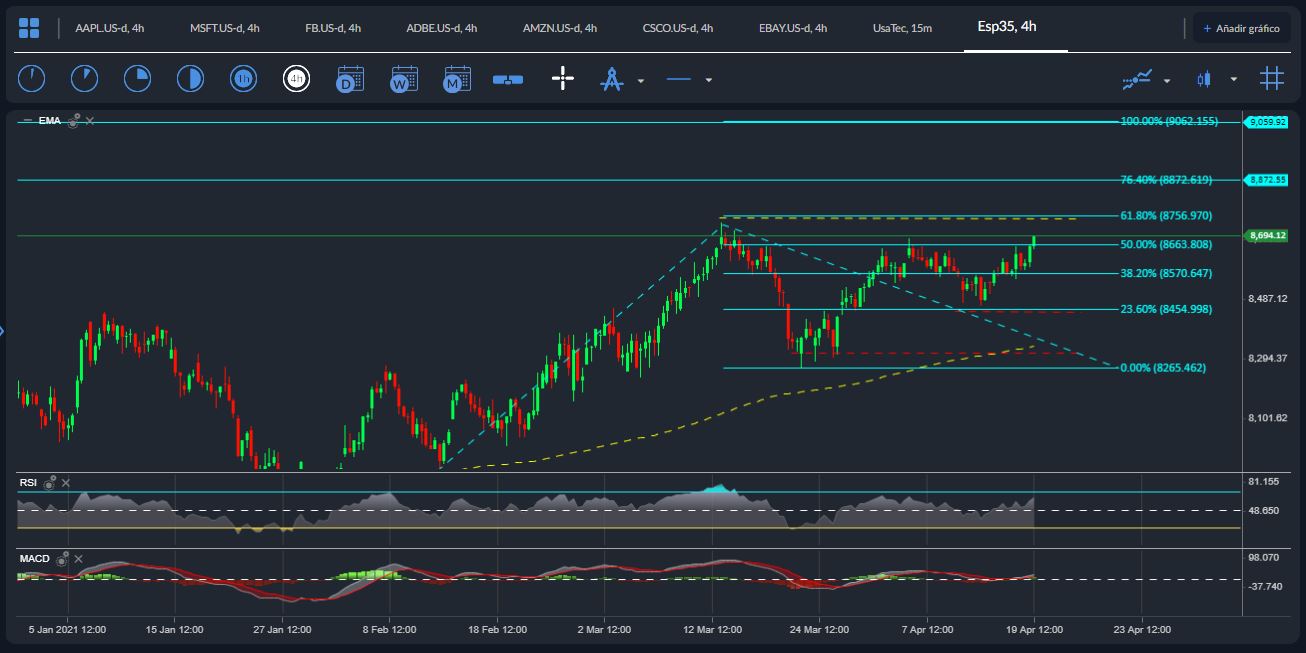Viewport: 1306px width, 653px height.
Task: Open MACD indicator settings gear
Action: click(62, 559)
